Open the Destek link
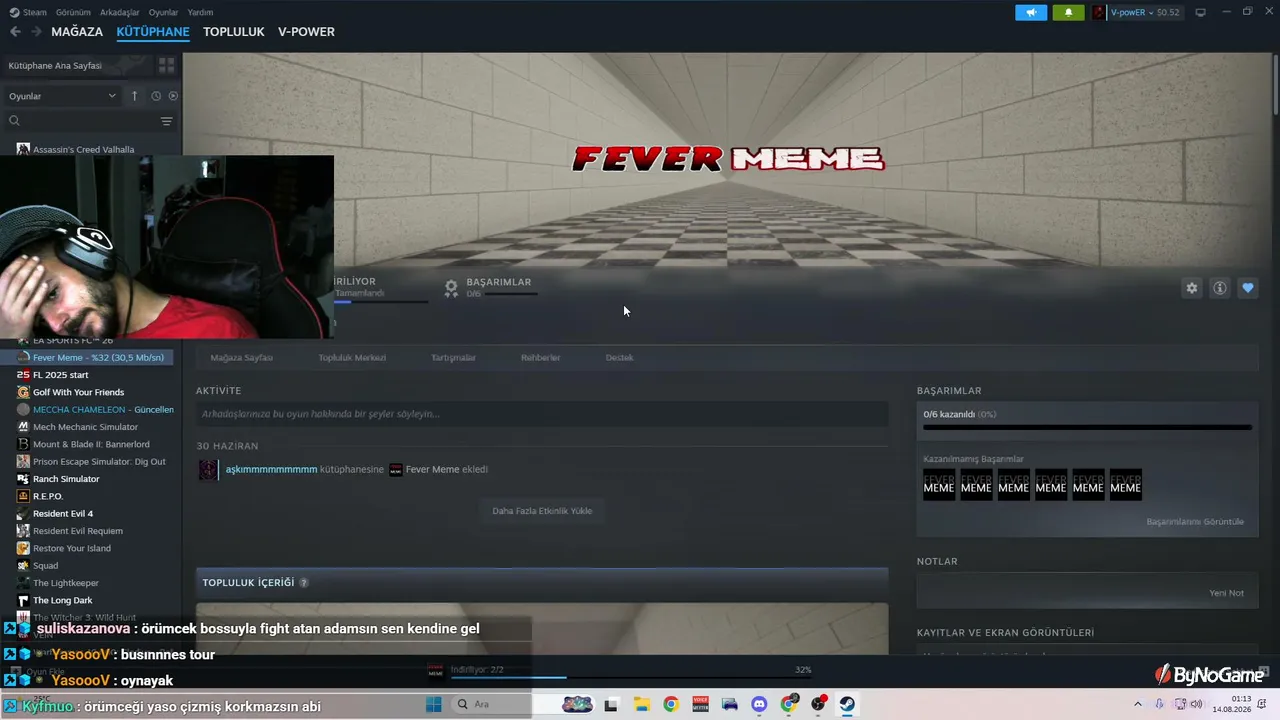Screen dimensions: 1280x720 click(x=619, y=357)
